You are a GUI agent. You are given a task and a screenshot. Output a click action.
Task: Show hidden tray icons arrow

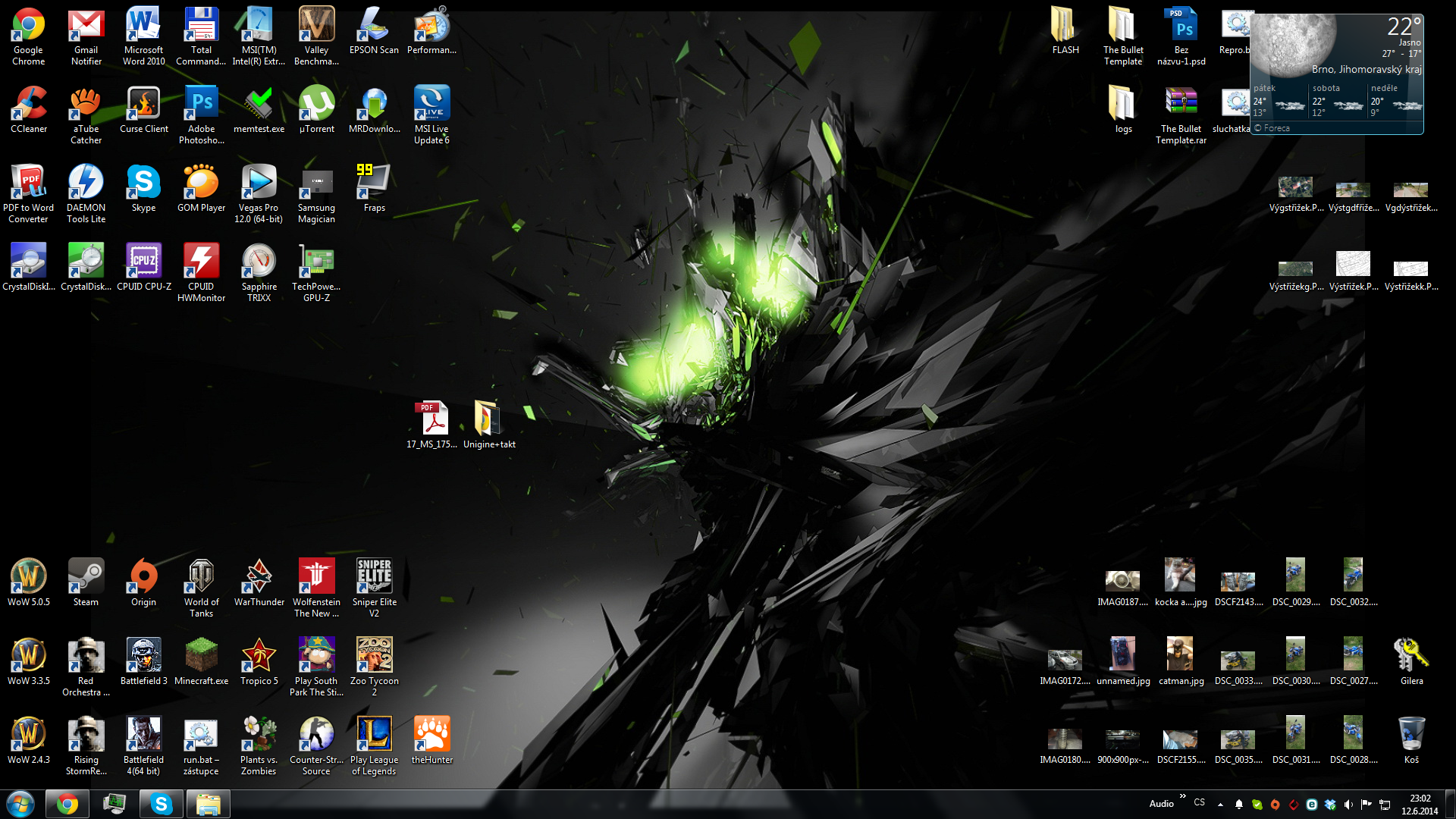(x=1220, y=805)
